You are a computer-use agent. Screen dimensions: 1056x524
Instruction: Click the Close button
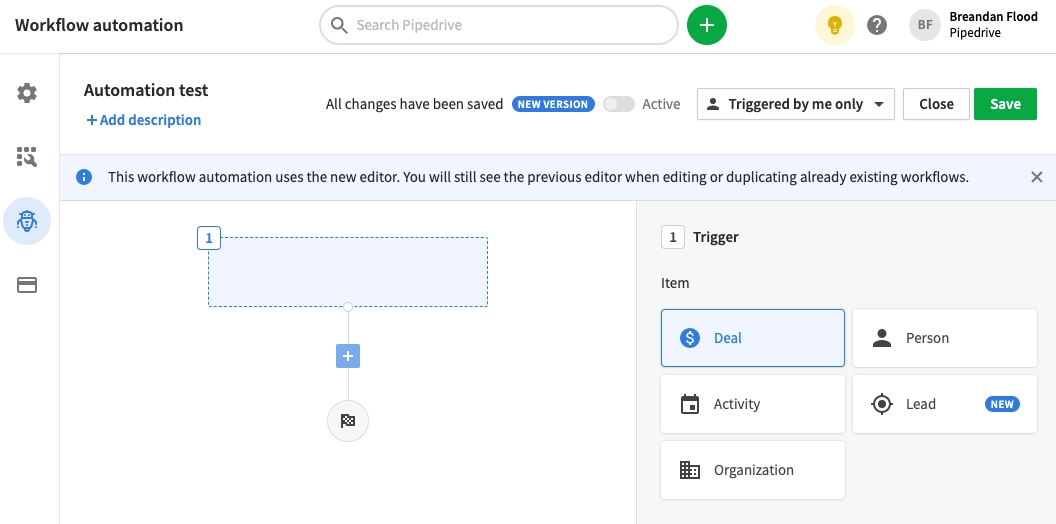tap(936, 104)
